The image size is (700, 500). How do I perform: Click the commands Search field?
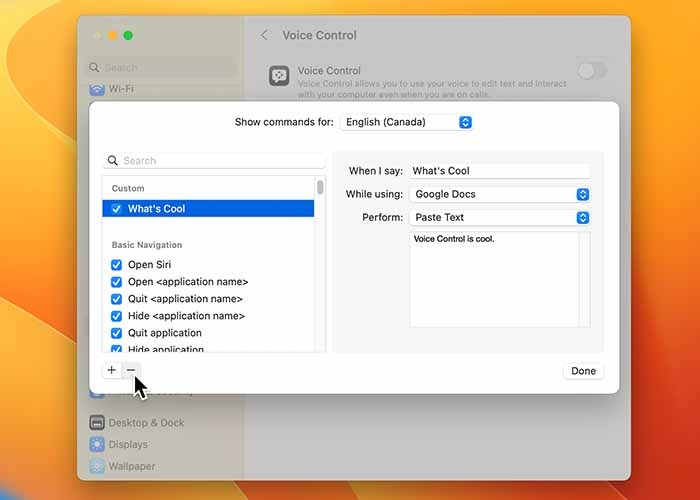(x=214, y=161)
